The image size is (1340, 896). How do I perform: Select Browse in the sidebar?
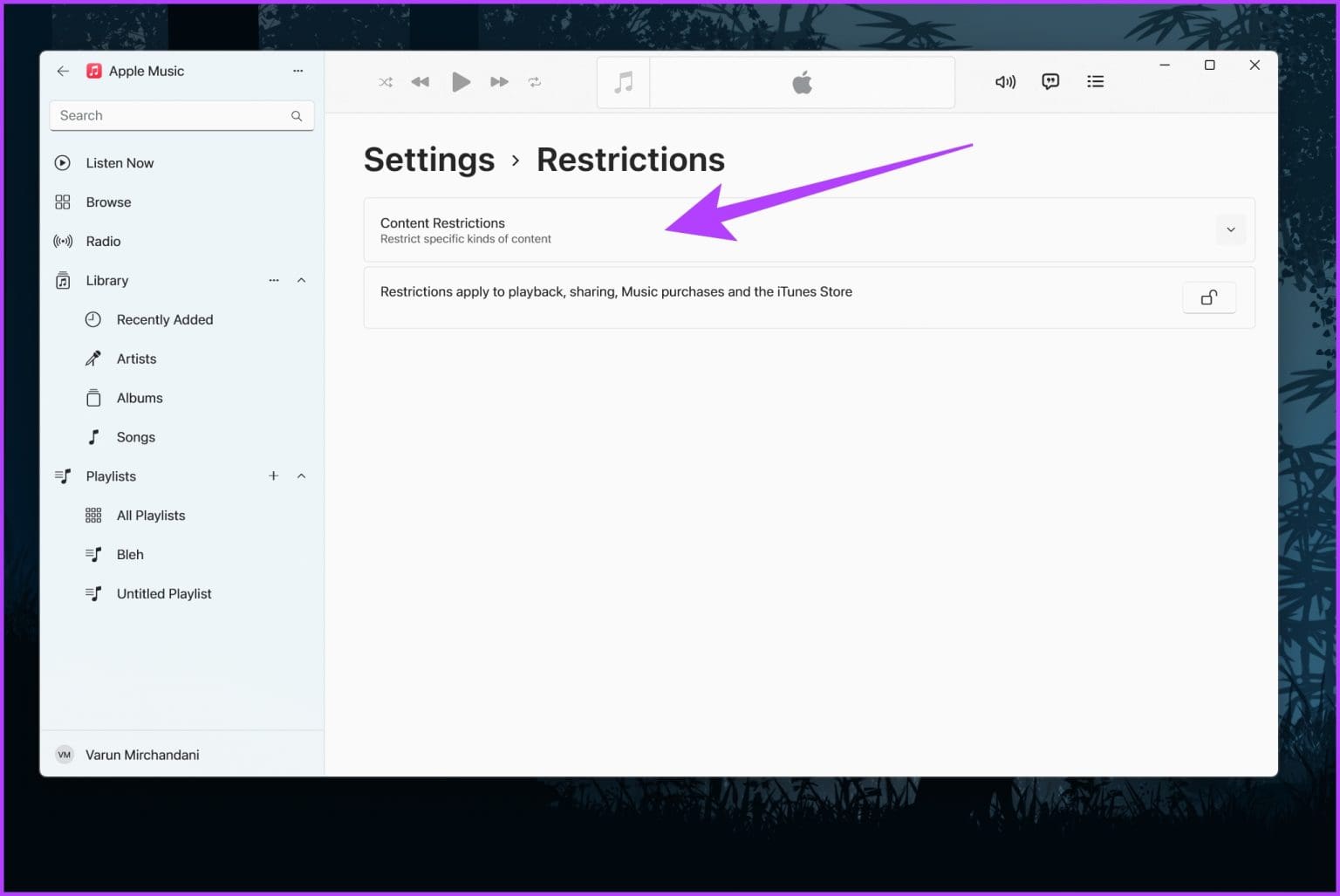[108, 202]
